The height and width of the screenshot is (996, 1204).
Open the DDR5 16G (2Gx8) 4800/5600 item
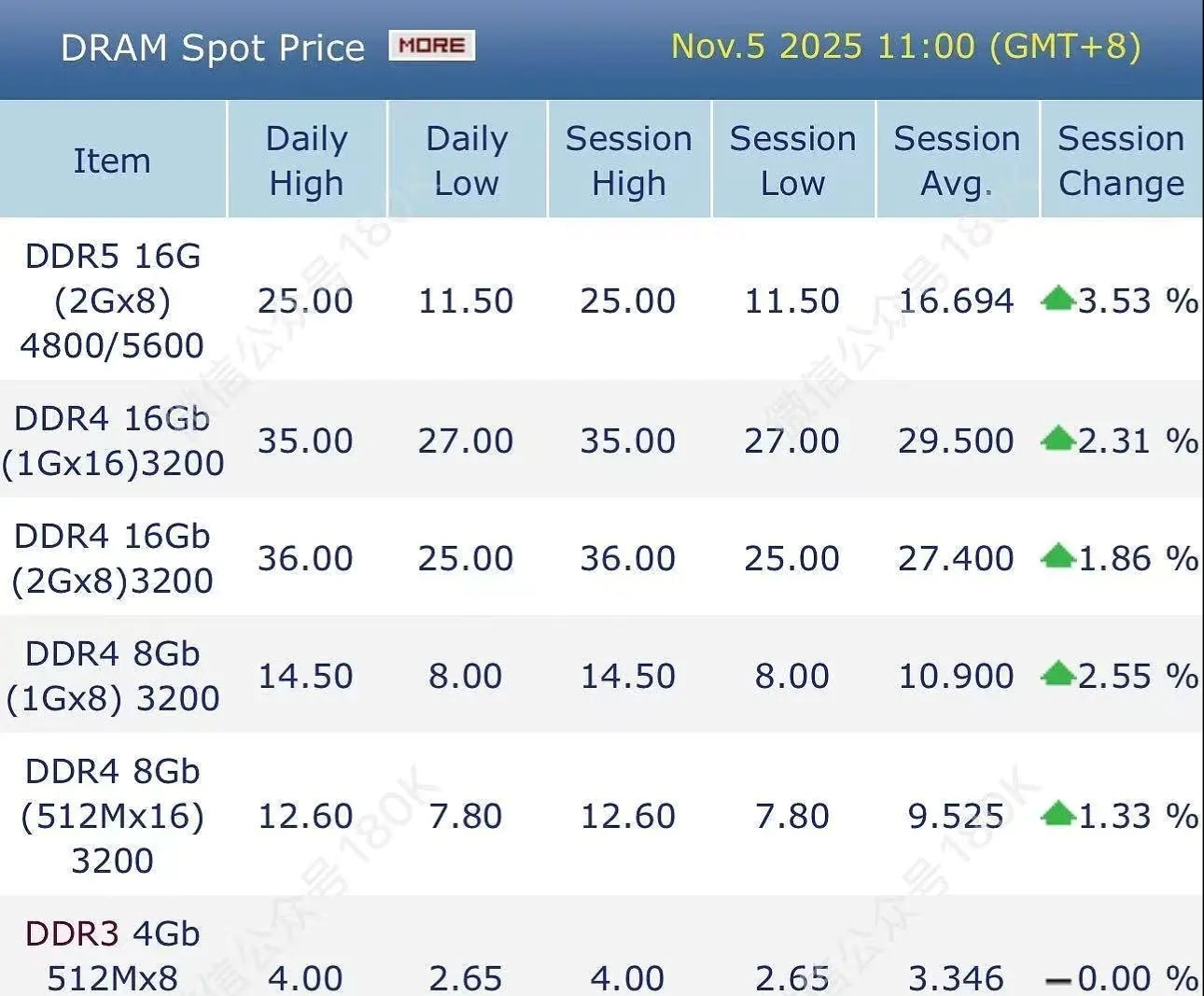[x=112, y=301]
